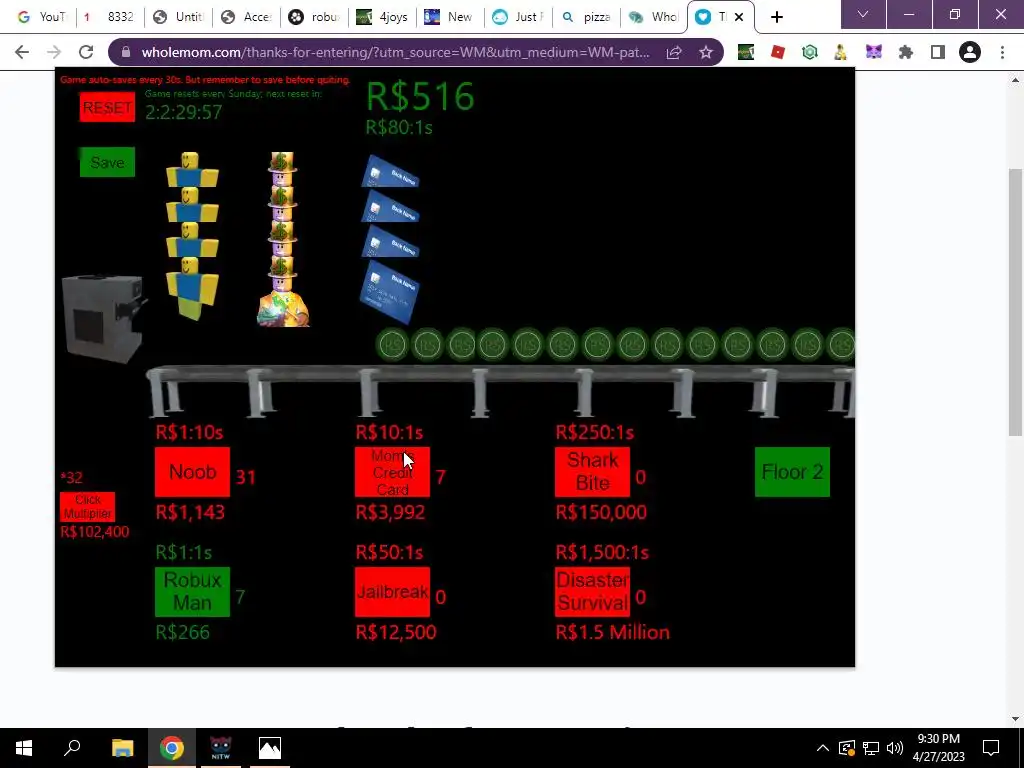Close the active browser tab
Viewport: 1024px width, 768px height.
[739, 17]
